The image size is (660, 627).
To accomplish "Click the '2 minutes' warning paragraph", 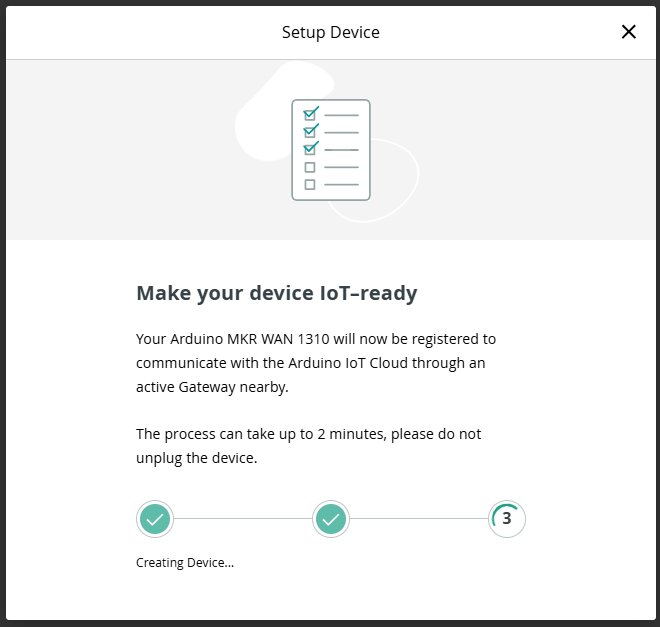I will pyautogui.click(x=309, y=446).
